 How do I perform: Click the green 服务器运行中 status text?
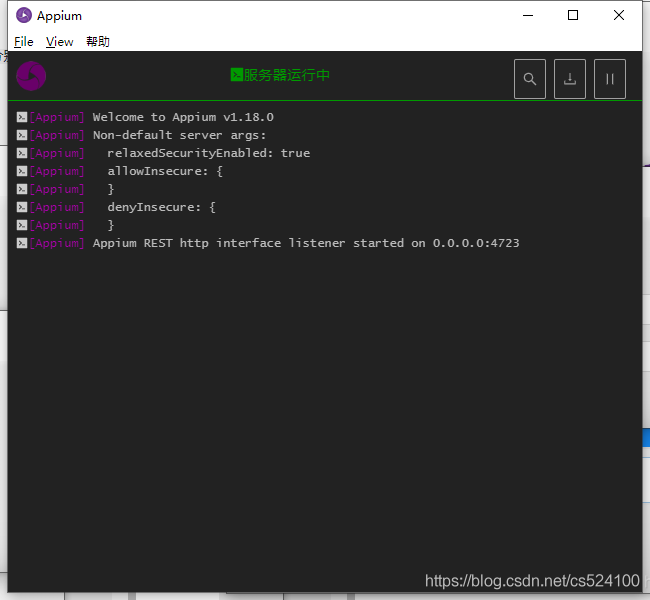(286, 75)
